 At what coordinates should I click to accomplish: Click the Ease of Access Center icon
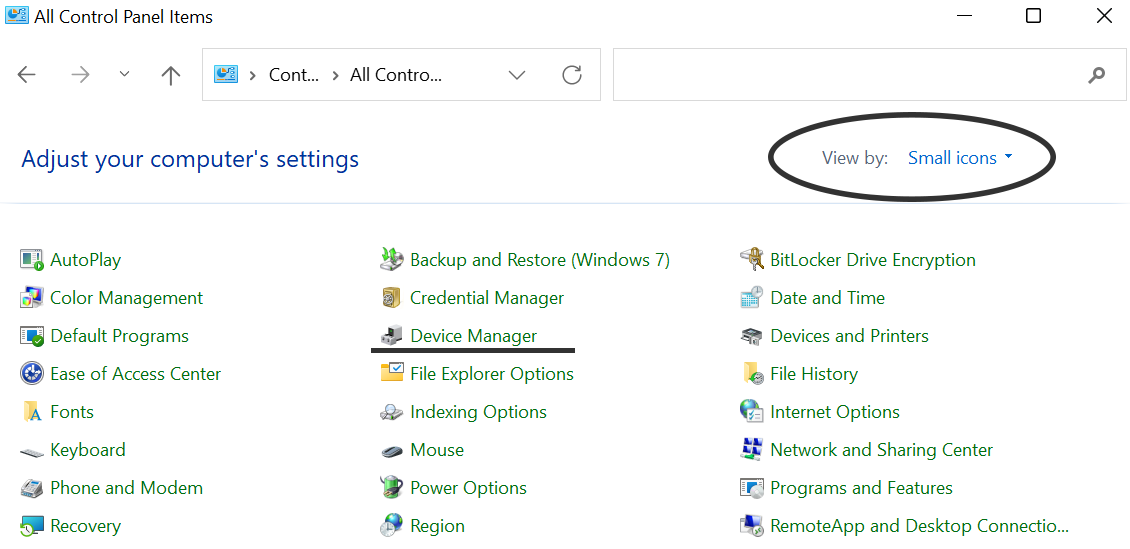tap(32, 374)
